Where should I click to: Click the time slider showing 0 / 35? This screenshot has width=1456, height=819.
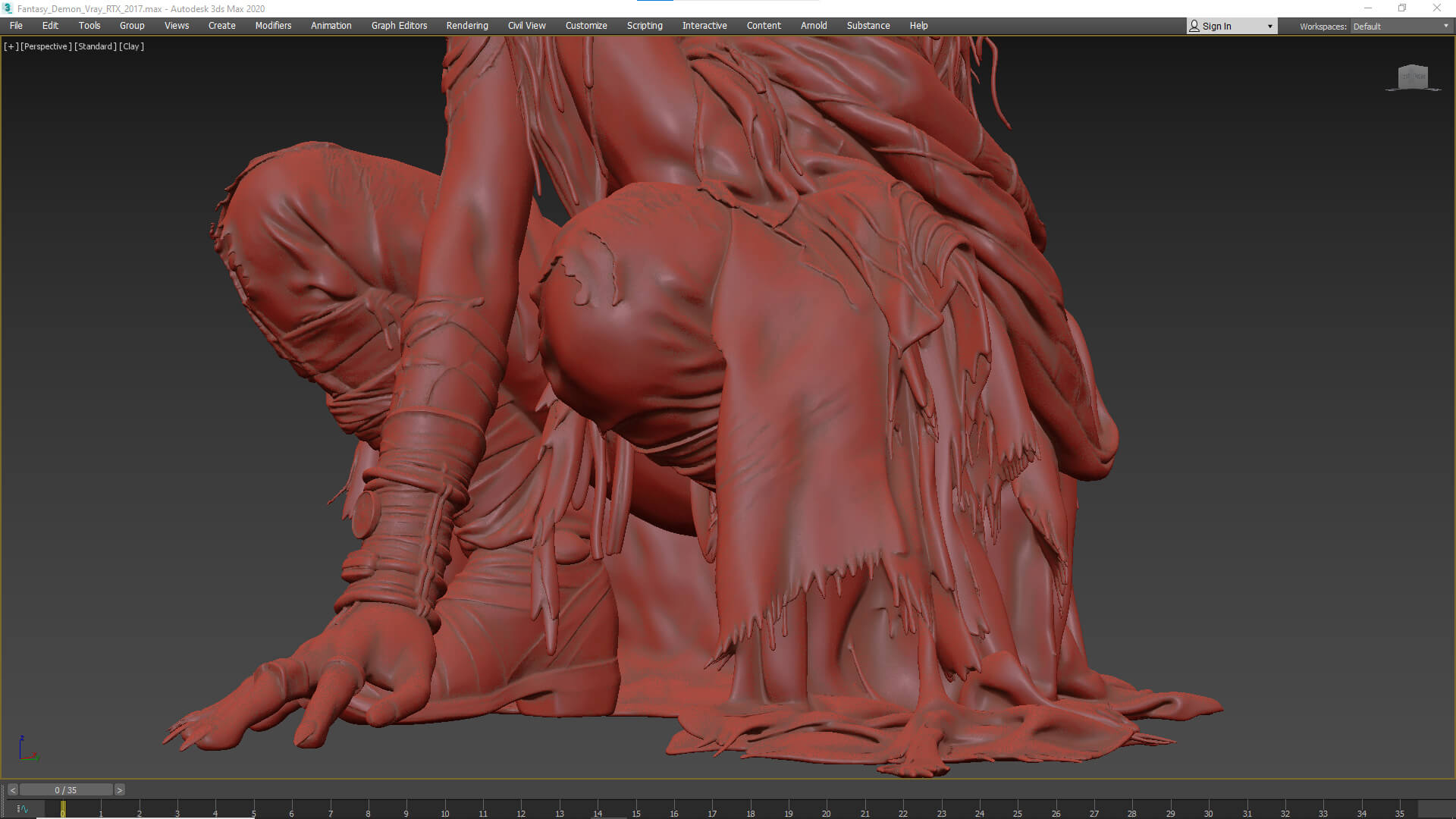(66, 790)
